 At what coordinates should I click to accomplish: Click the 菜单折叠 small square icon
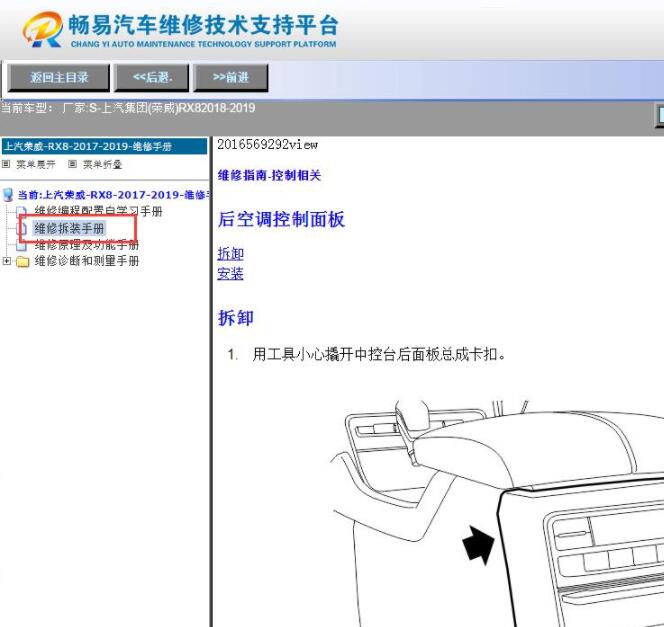72,164
